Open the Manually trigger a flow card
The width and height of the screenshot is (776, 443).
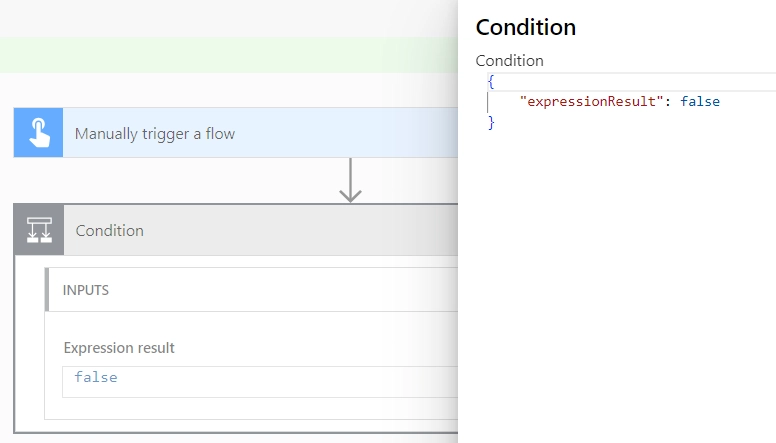(x=236, y=133)
